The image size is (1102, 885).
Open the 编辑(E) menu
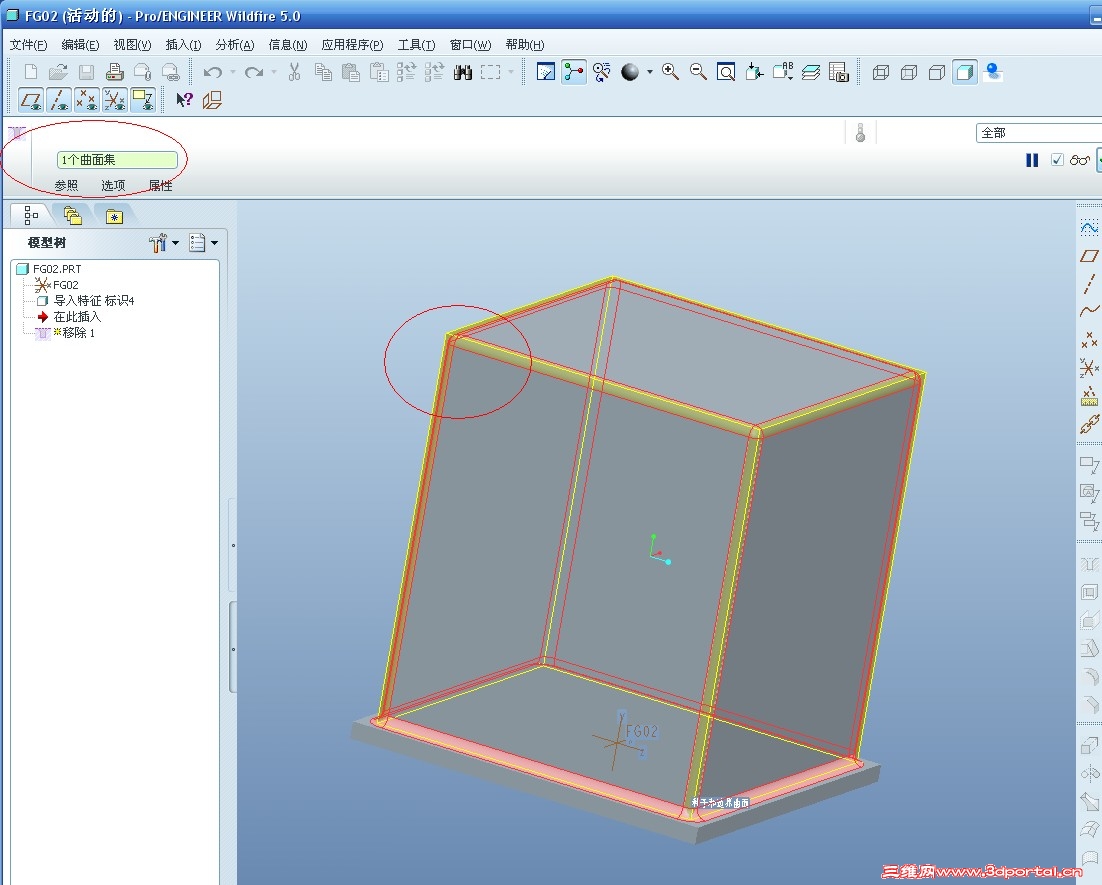[80, 45]
